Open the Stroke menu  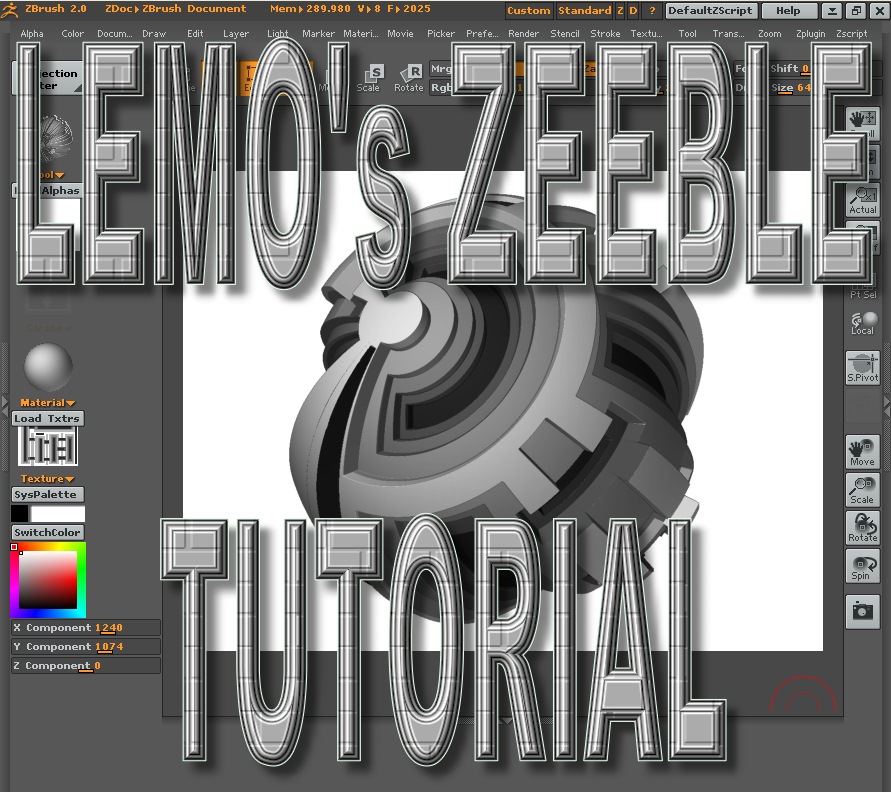click(x=605, y=34)
